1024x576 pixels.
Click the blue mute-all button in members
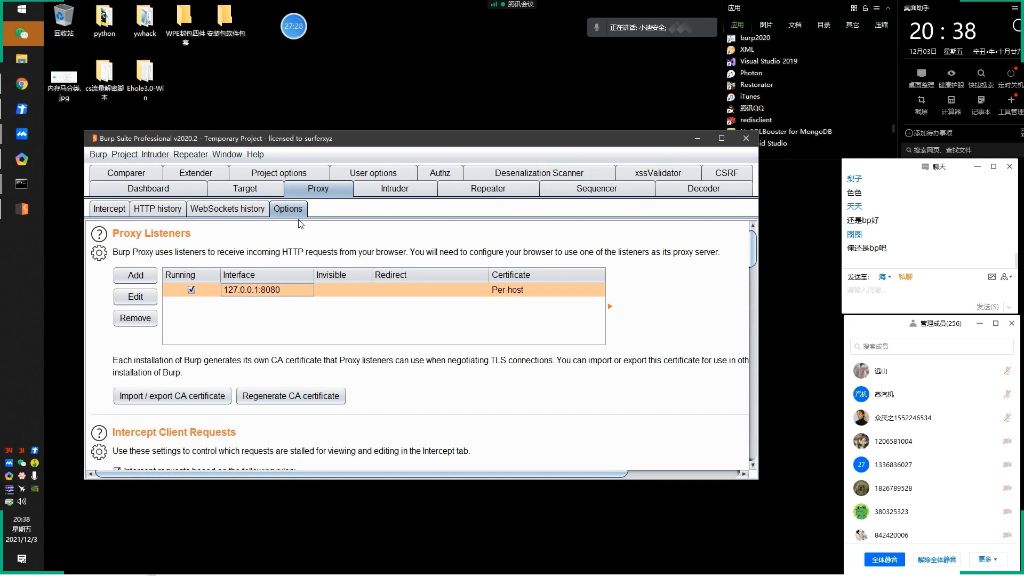coord(884,560)
